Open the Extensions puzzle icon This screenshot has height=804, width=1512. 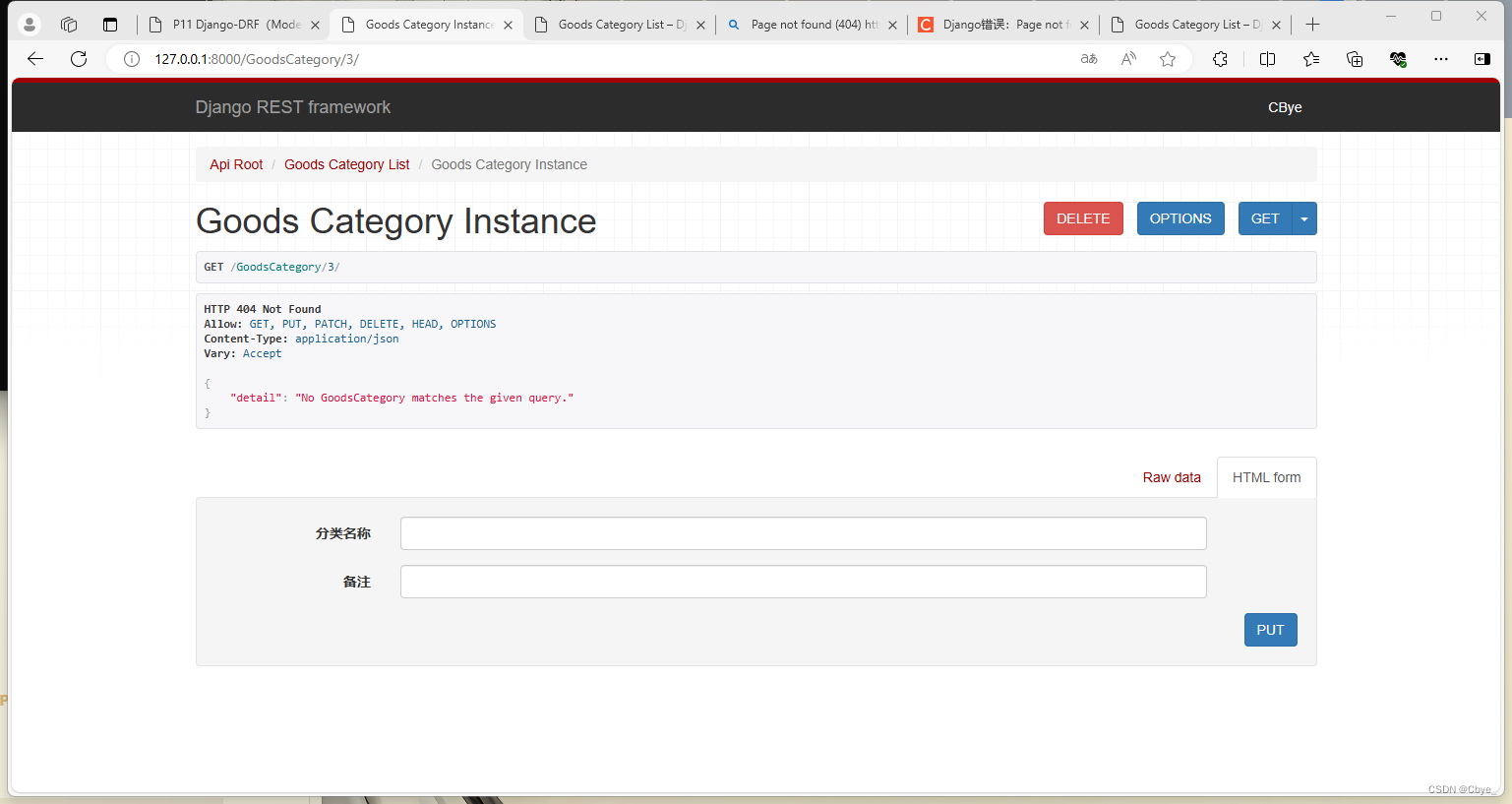click(1220, 59)
